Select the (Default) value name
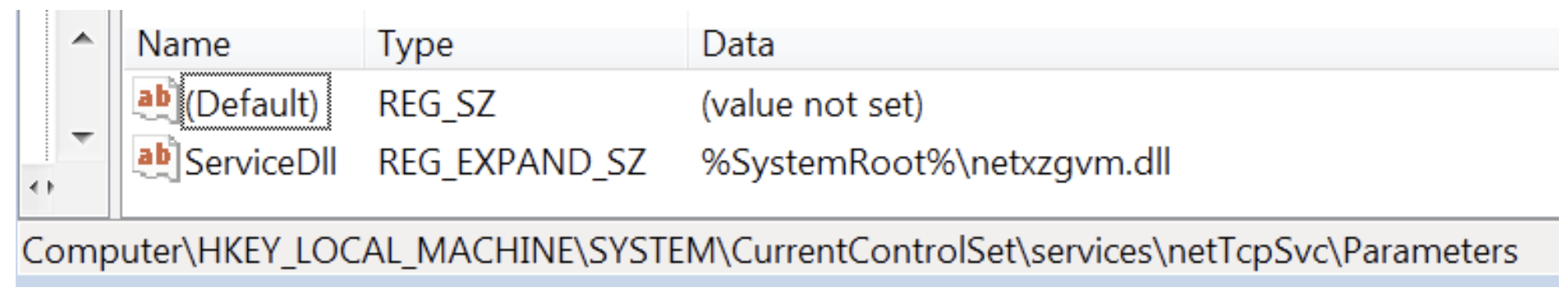Screen dimensions: 1568x297 255,103
